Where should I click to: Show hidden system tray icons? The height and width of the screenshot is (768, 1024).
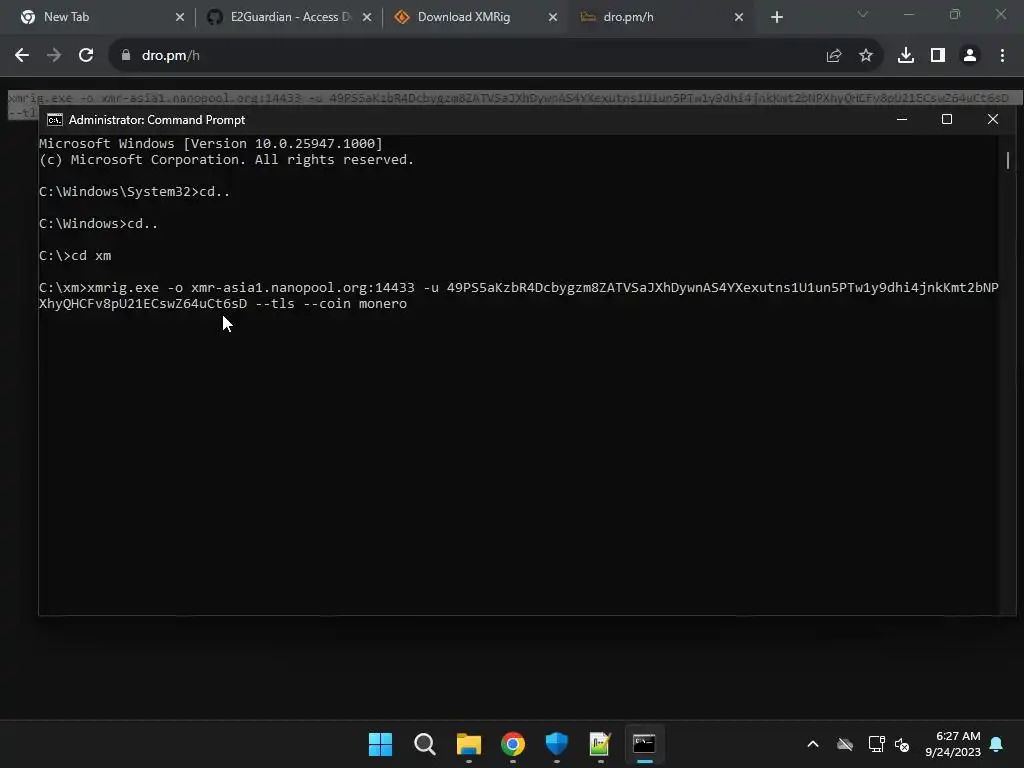813,744
